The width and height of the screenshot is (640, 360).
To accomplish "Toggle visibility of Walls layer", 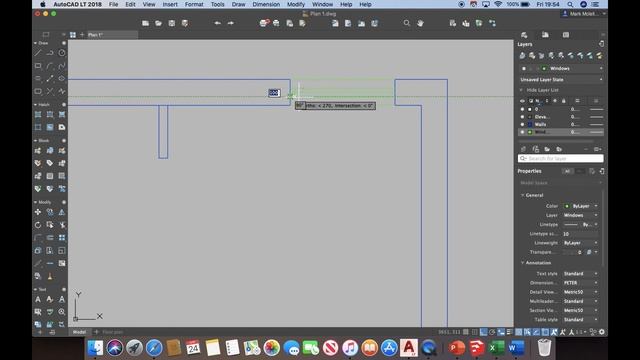I will pyautogui.click(x=522, y=124).
